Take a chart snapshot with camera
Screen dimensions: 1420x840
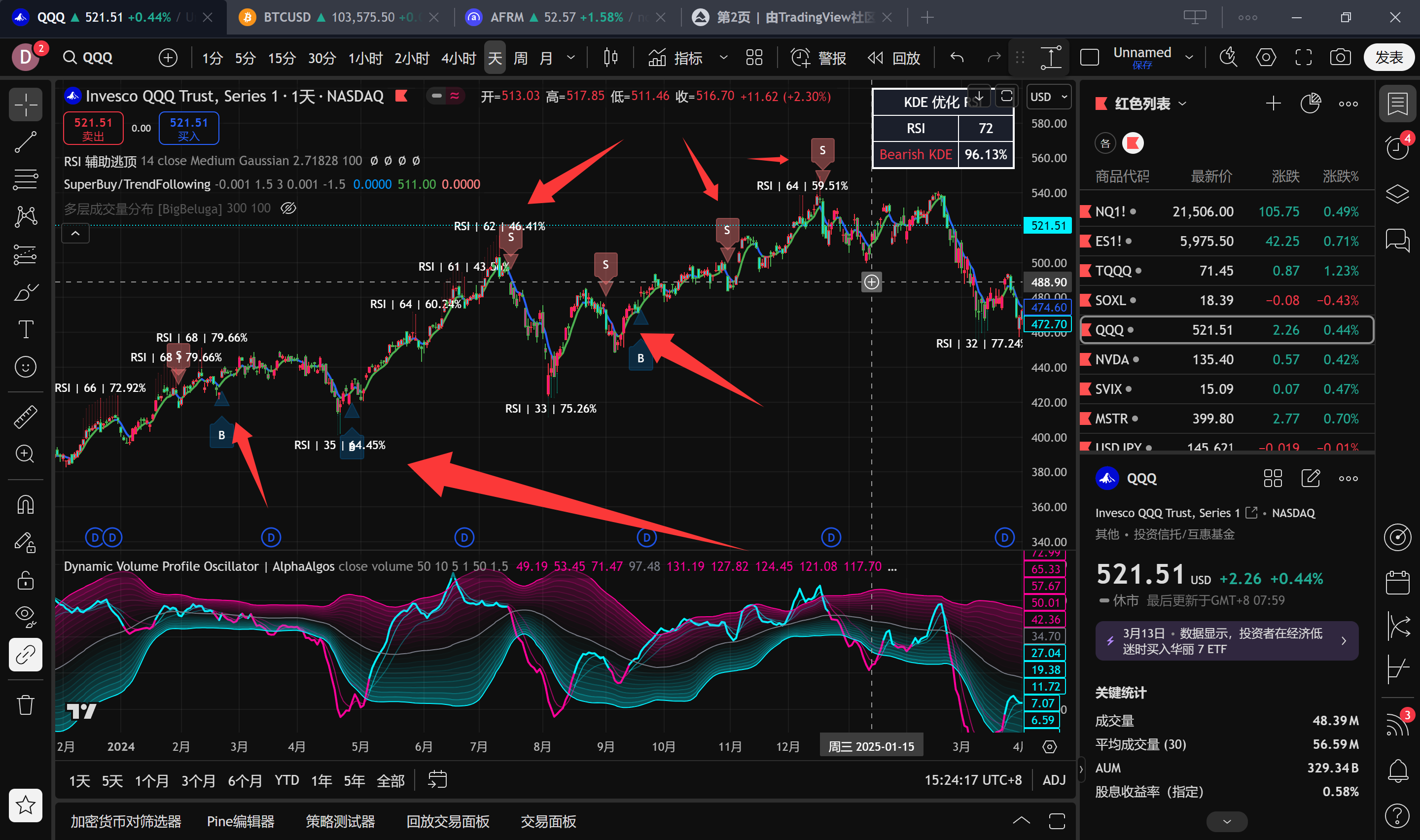(1341, 58)
